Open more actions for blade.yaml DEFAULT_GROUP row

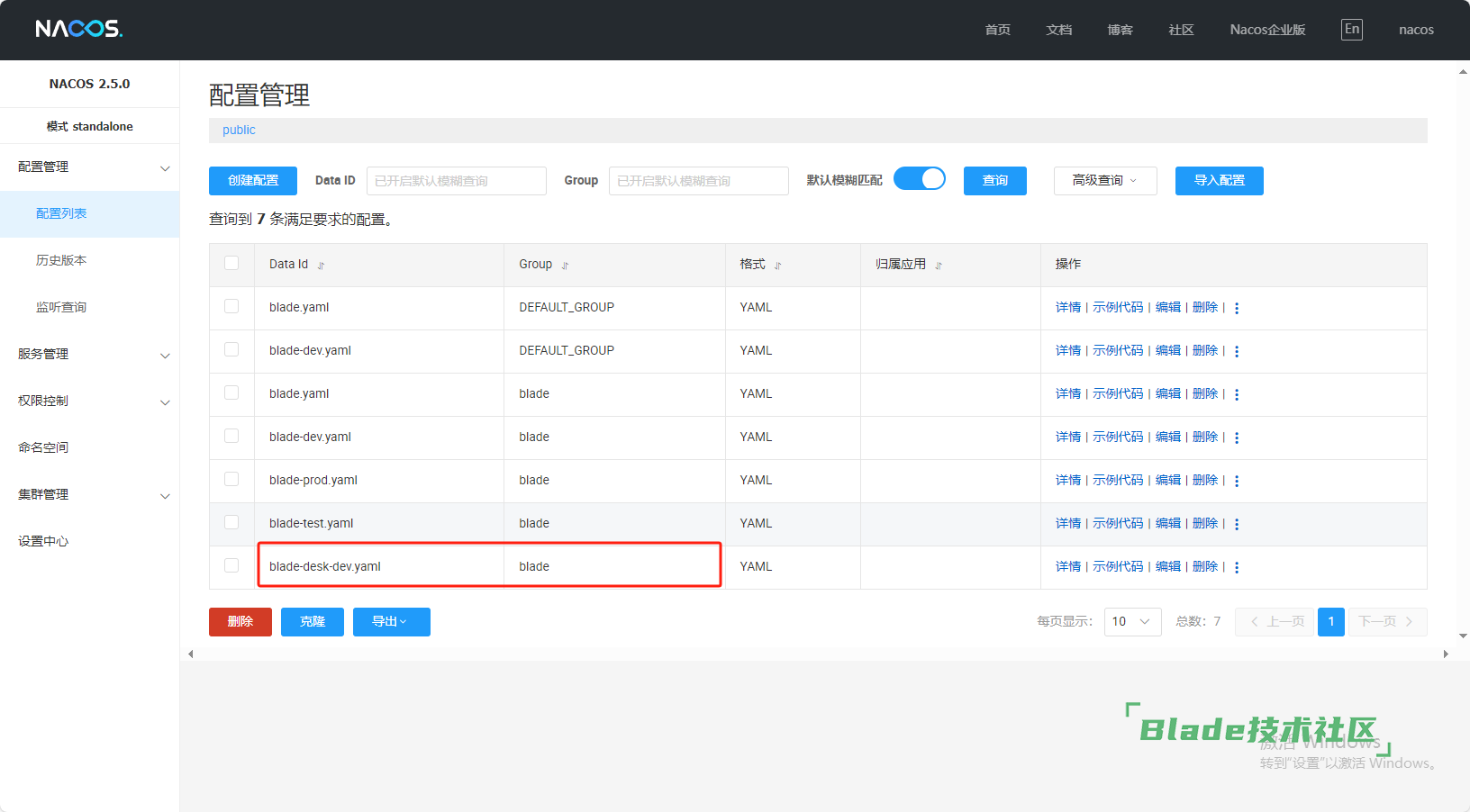click(x=1237, y=308)
